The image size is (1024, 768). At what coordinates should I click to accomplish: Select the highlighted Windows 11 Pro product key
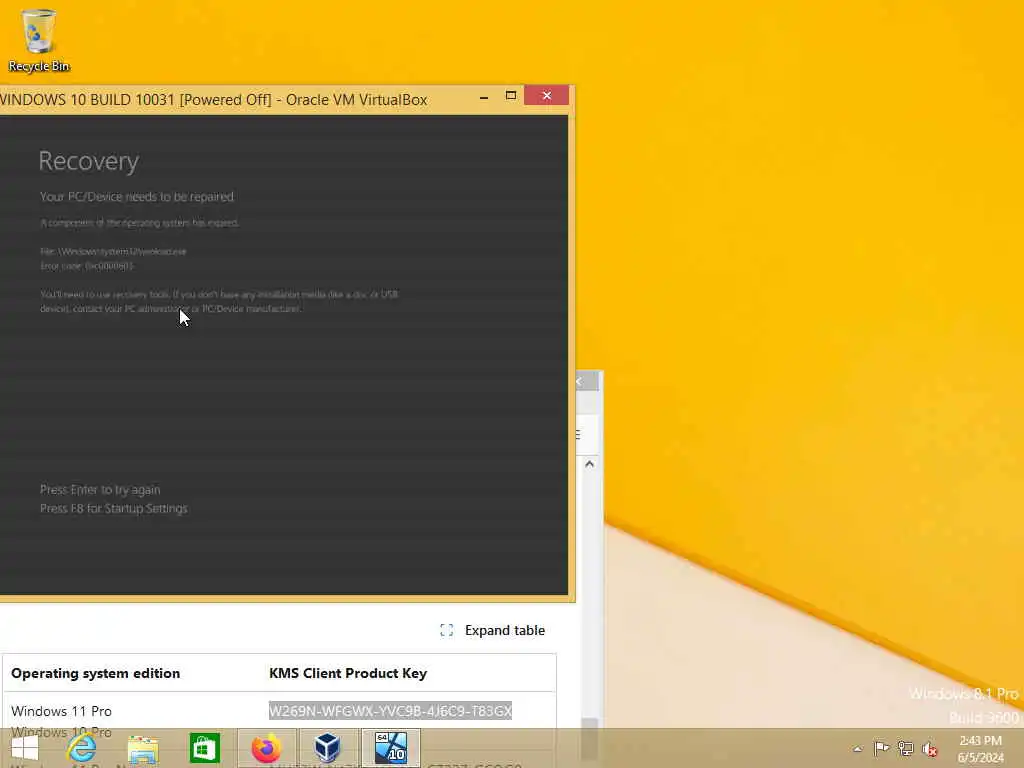pyautogui.click(x=390, y=711)
